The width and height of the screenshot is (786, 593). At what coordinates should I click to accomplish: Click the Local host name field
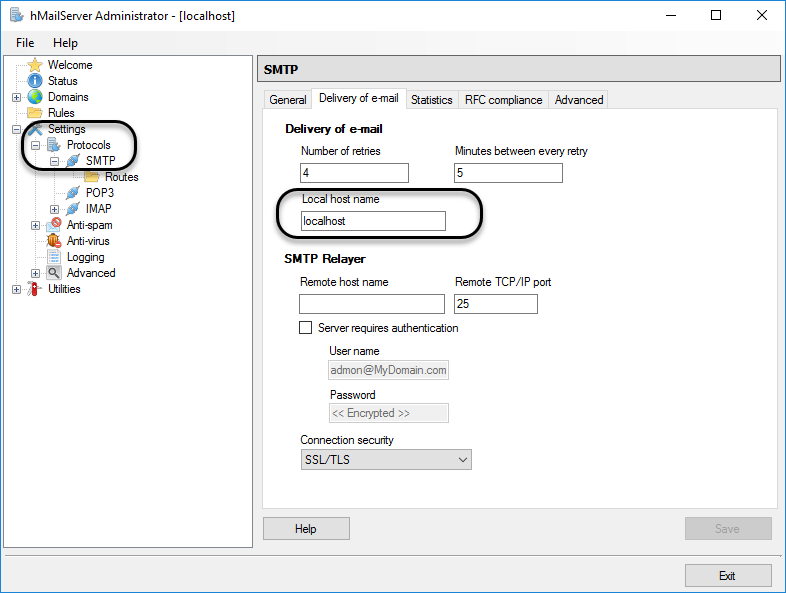tap(373, 221)
